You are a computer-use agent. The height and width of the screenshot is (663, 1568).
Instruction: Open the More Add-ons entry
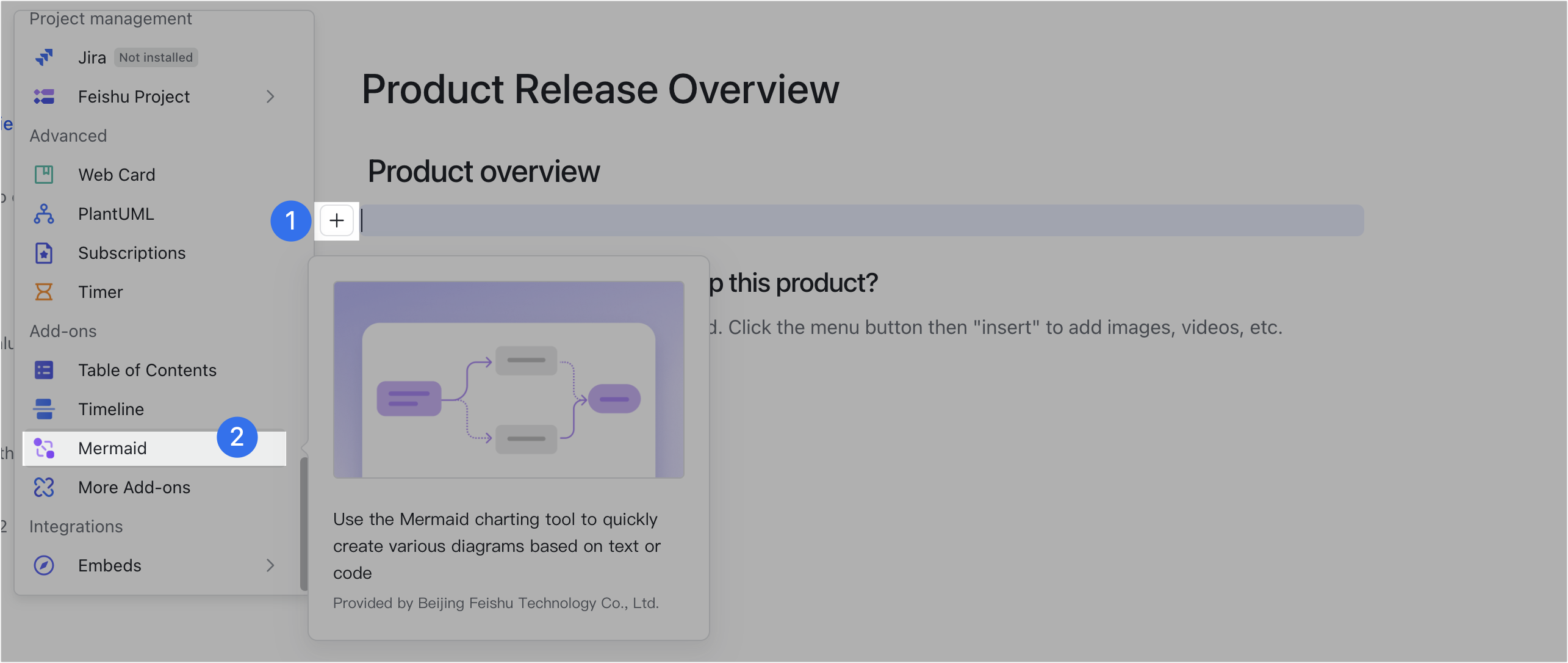pyautogui.click(x=134, y=487)
